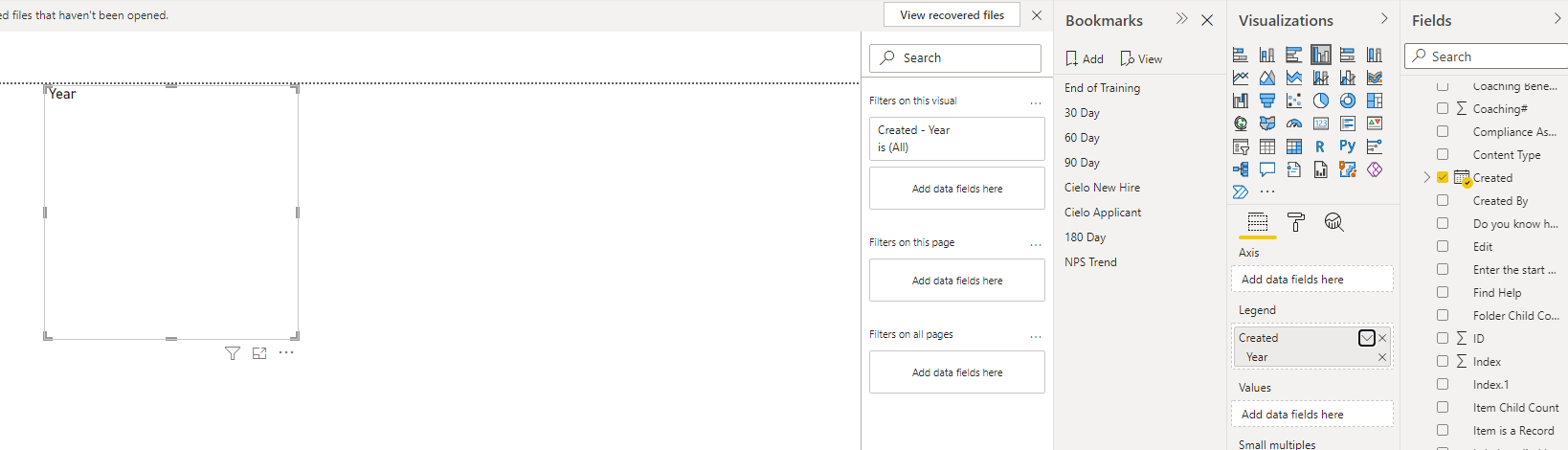Choose the Donut chart visualization

(1348, 101)
